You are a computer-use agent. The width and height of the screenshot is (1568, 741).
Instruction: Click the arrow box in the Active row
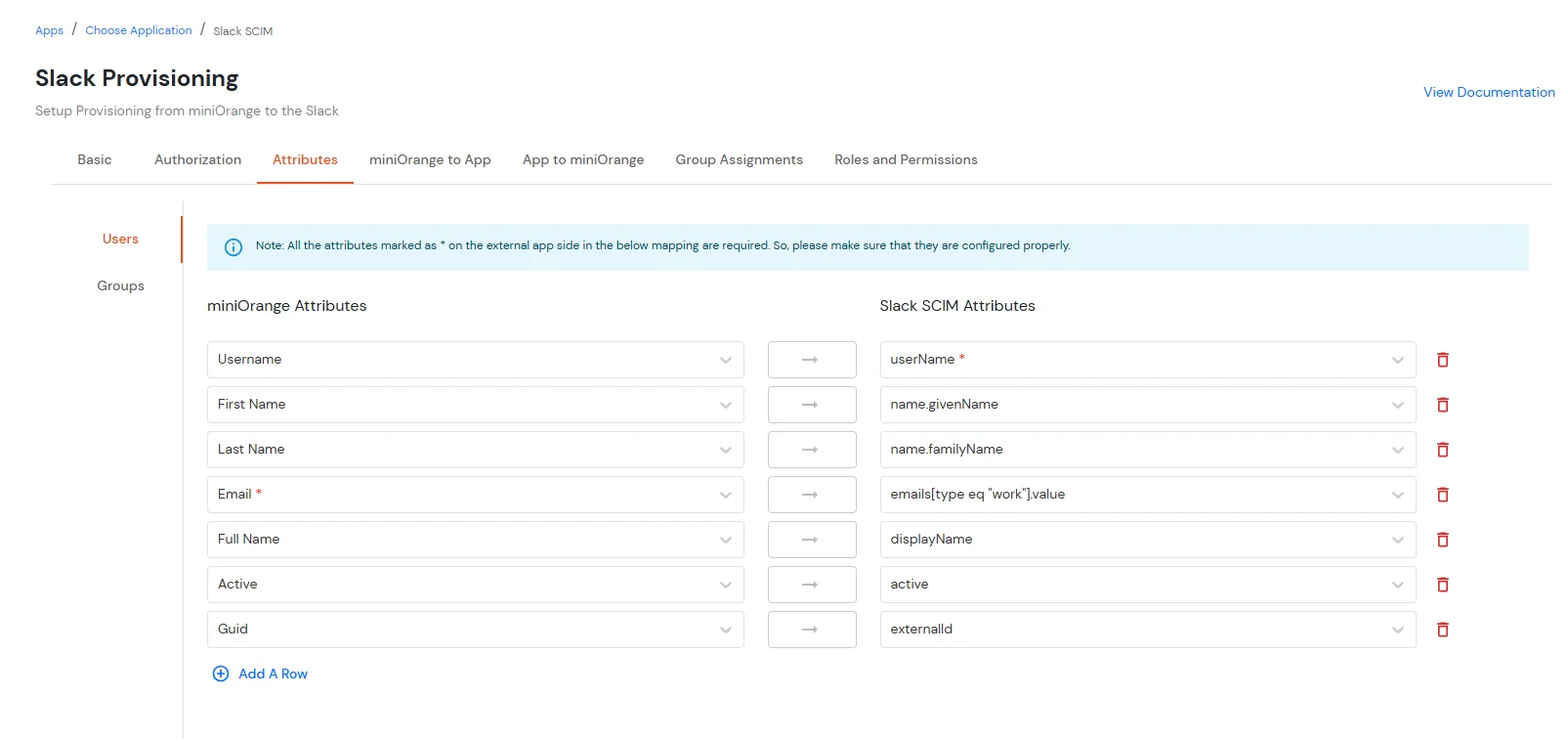click(812, 585)
